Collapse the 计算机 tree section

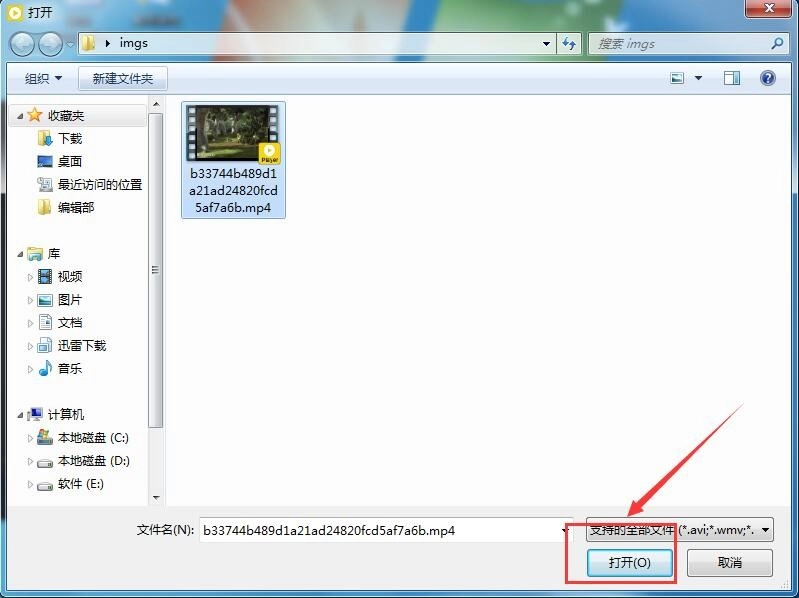(21, 415)
